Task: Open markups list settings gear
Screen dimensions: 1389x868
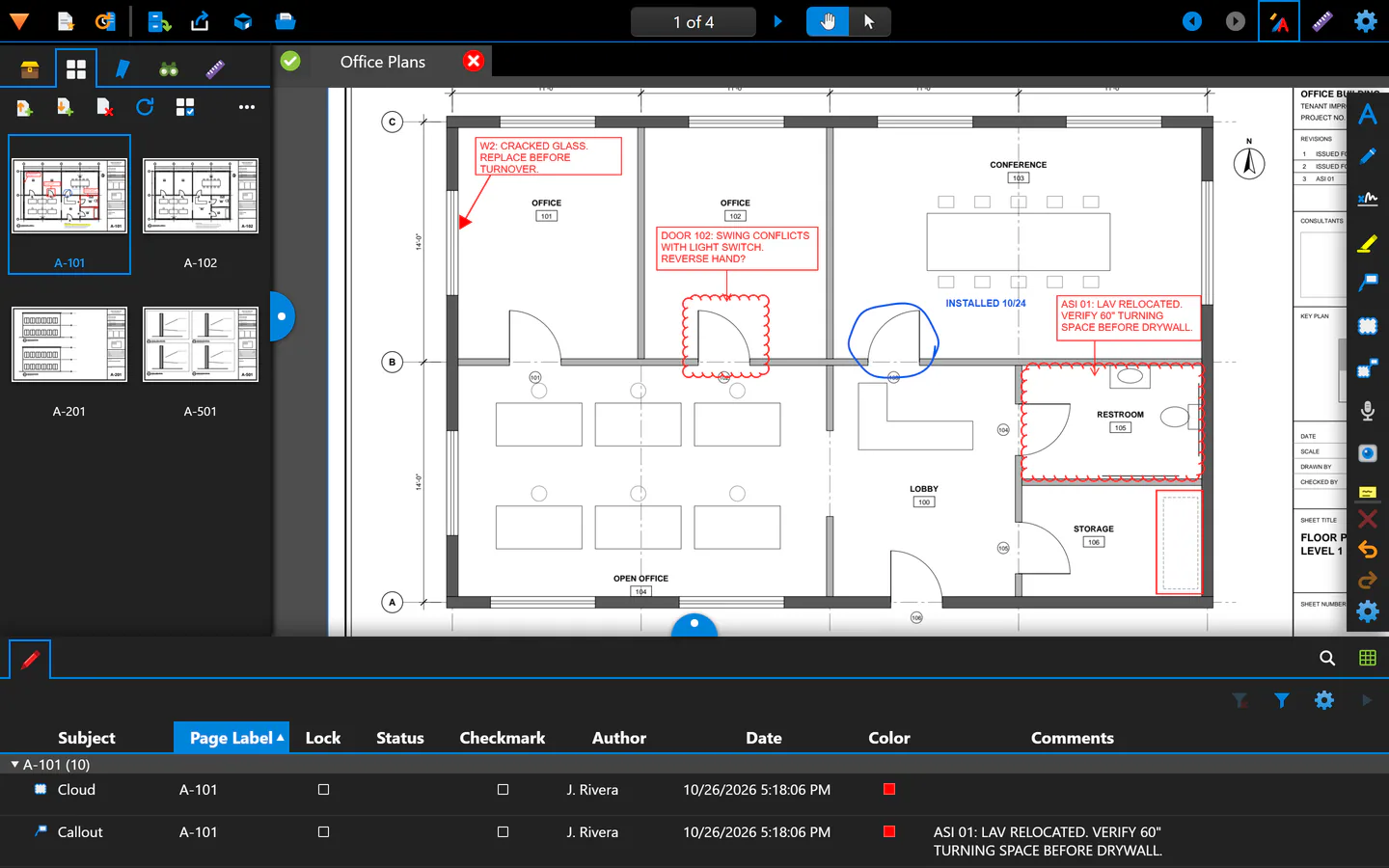Action: coord(1324,701)
